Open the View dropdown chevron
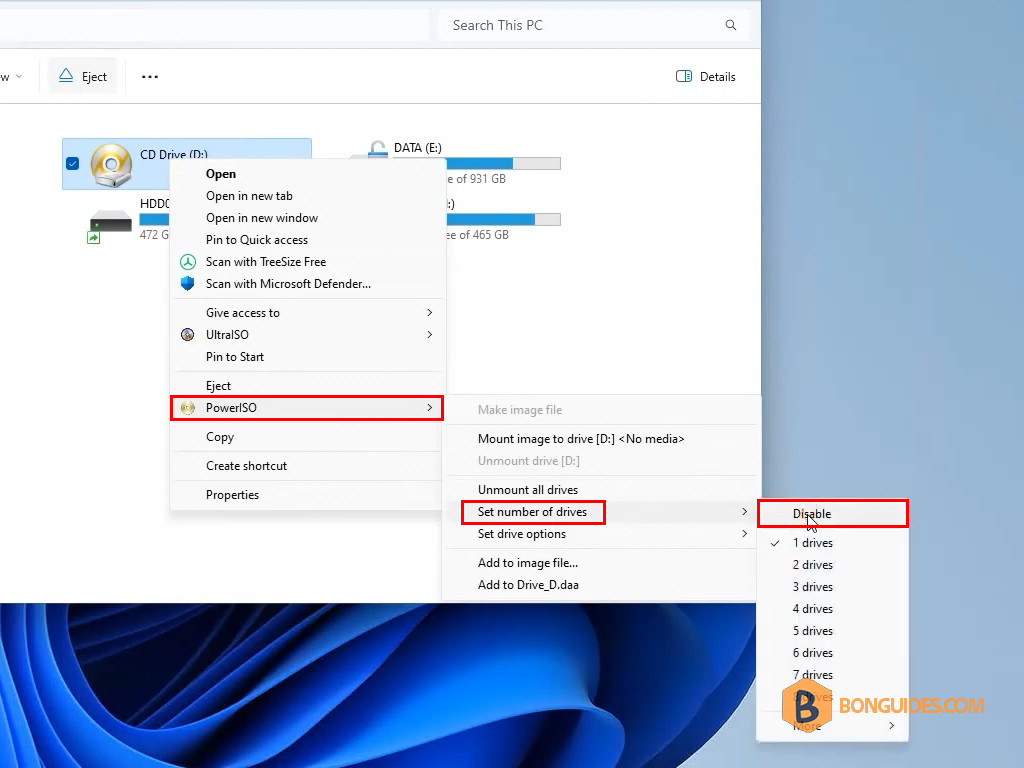Viewport: 1024px width, 768px height. (19, 76)
